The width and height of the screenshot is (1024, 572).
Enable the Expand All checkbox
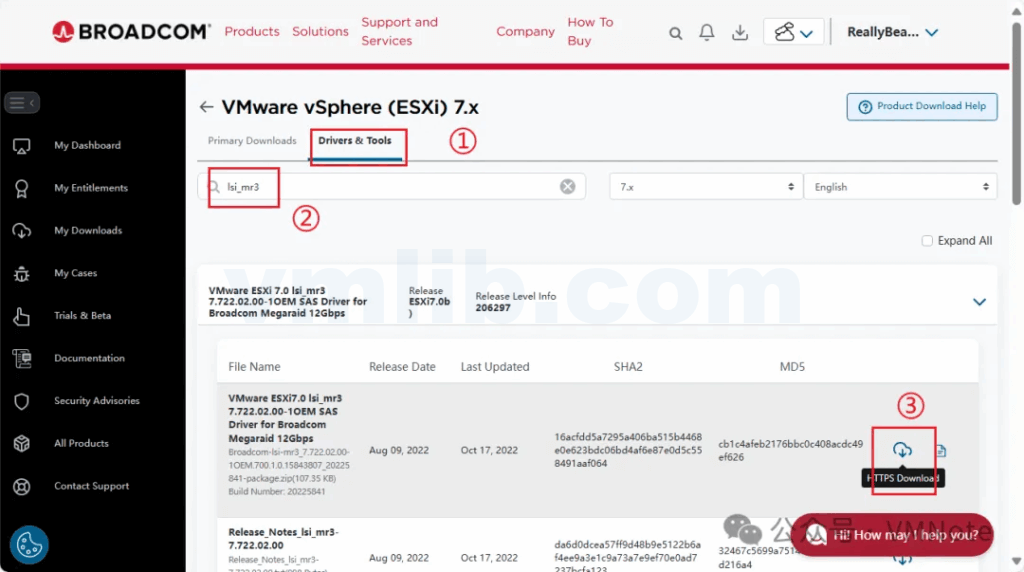tap(928, 241)
